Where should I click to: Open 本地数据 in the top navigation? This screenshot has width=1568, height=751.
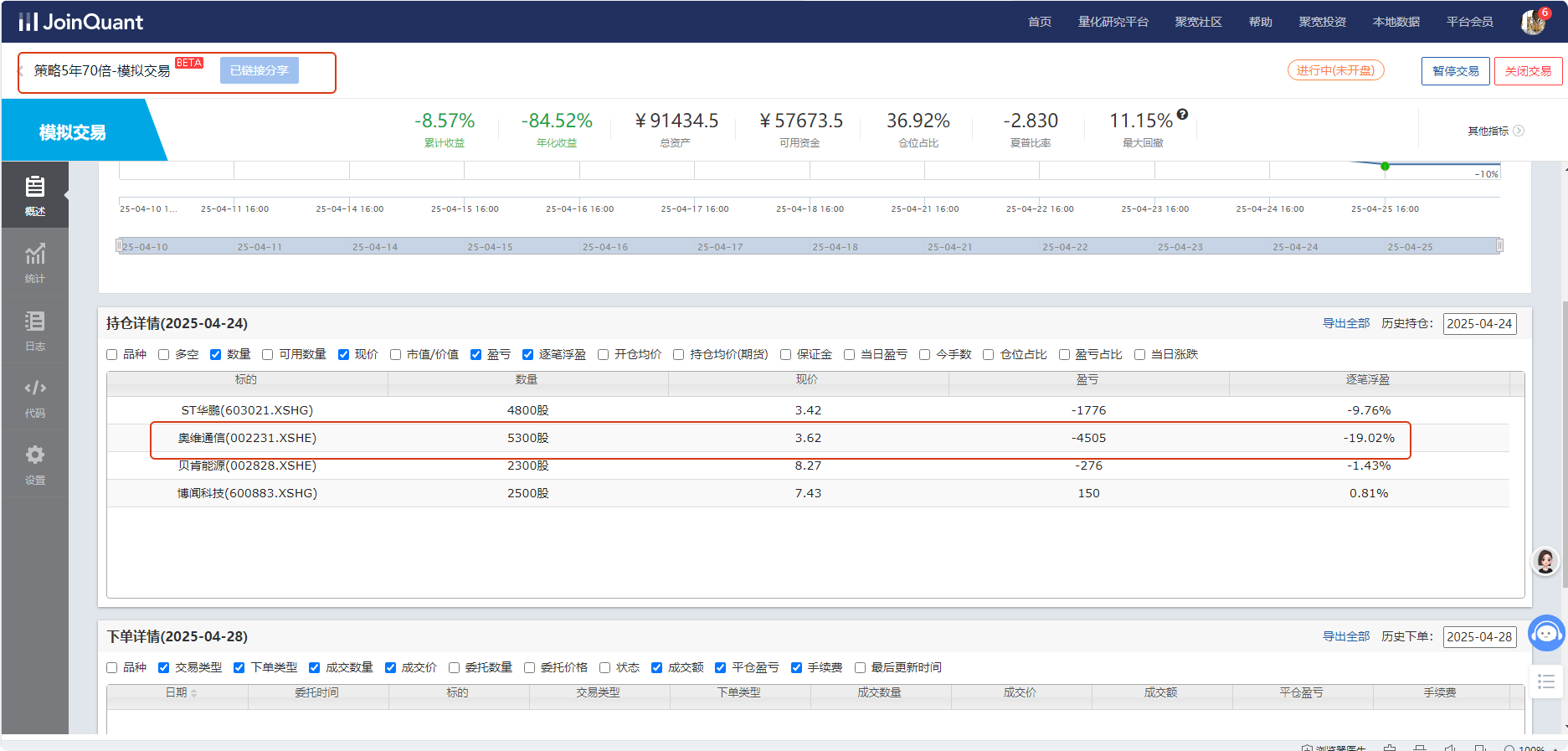pyautogui.click(x=1396, y=22)
